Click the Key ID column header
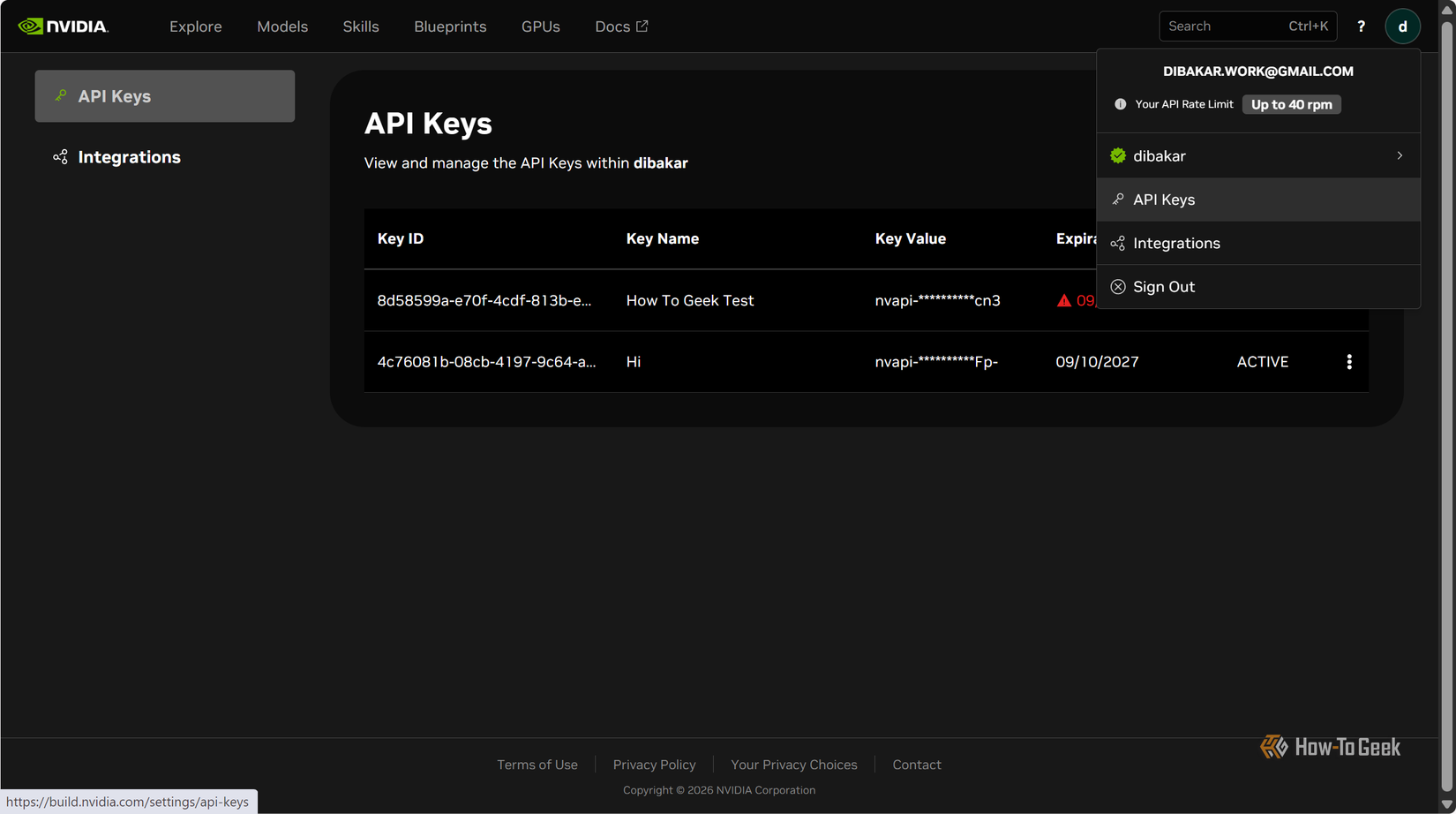The image size is (1456, 814). (x=401, y=238)
